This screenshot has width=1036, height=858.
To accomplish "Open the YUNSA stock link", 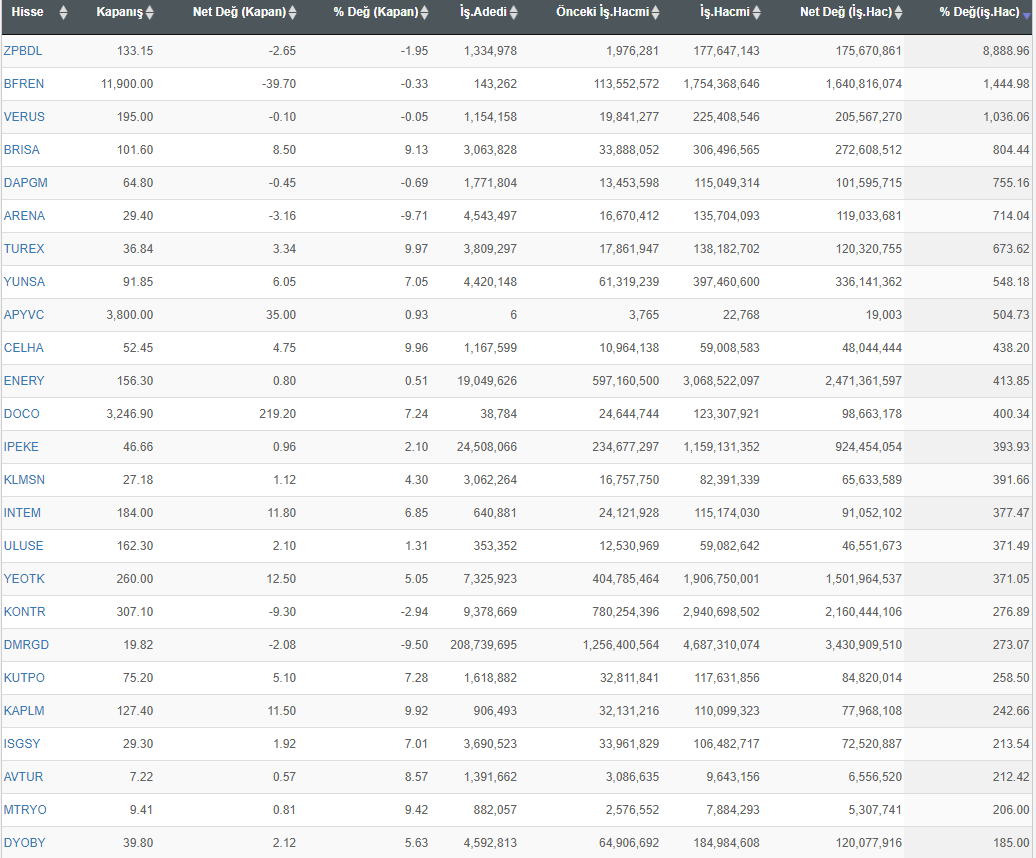I will click(24, 282).
